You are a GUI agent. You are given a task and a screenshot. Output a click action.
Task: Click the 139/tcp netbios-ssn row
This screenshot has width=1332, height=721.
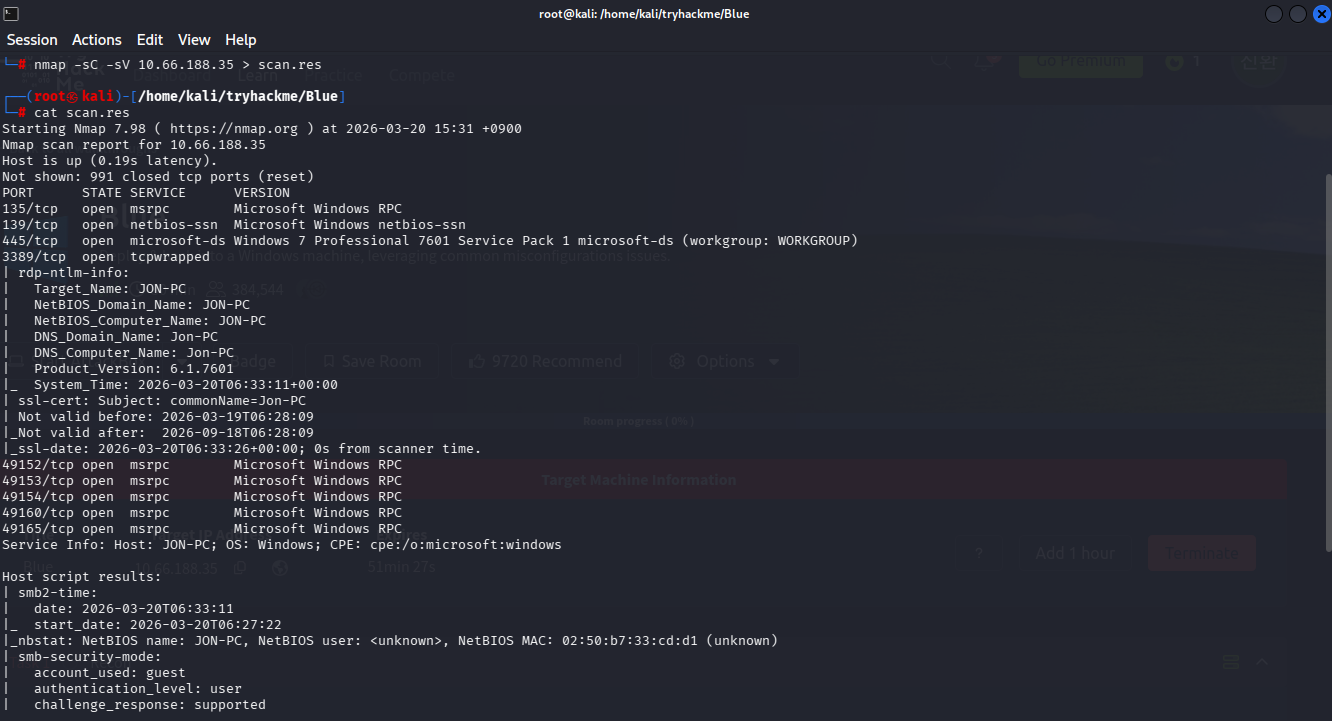pyautogui.click(x=234, y=225)
